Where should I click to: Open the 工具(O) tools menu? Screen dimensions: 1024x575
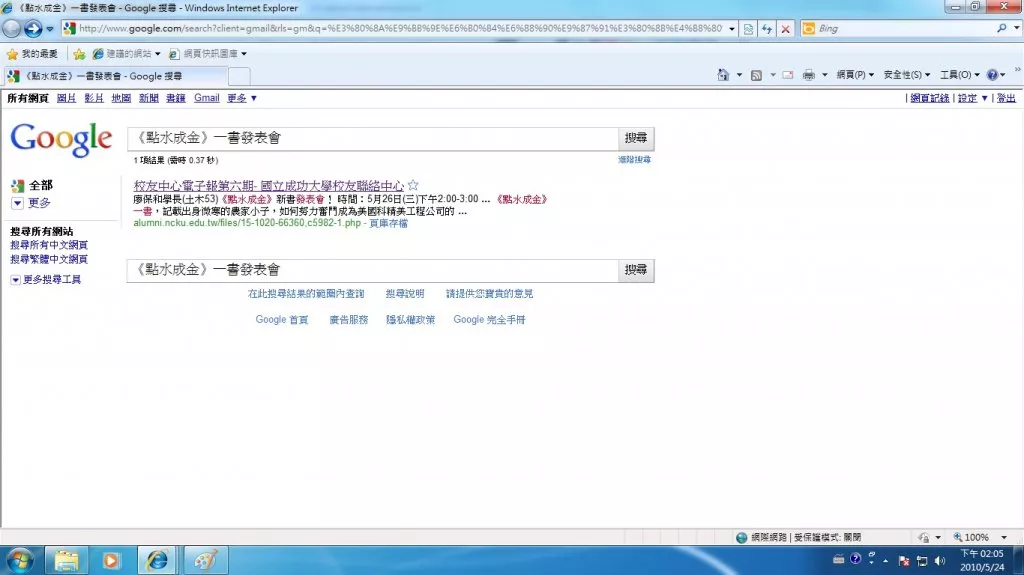click(x=959, y=75)
